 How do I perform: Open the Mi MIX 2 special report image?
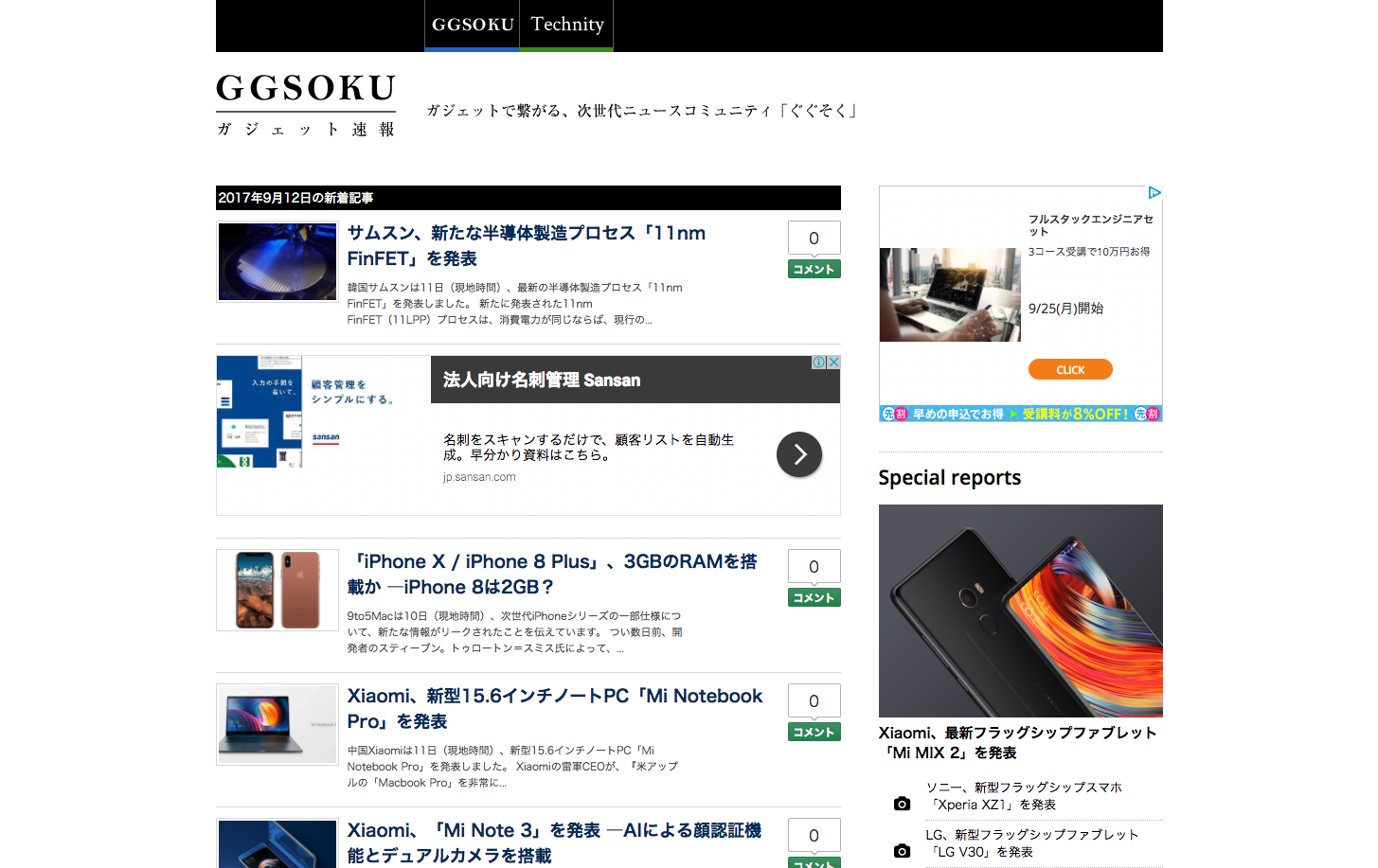click(x=1021, y=611)
